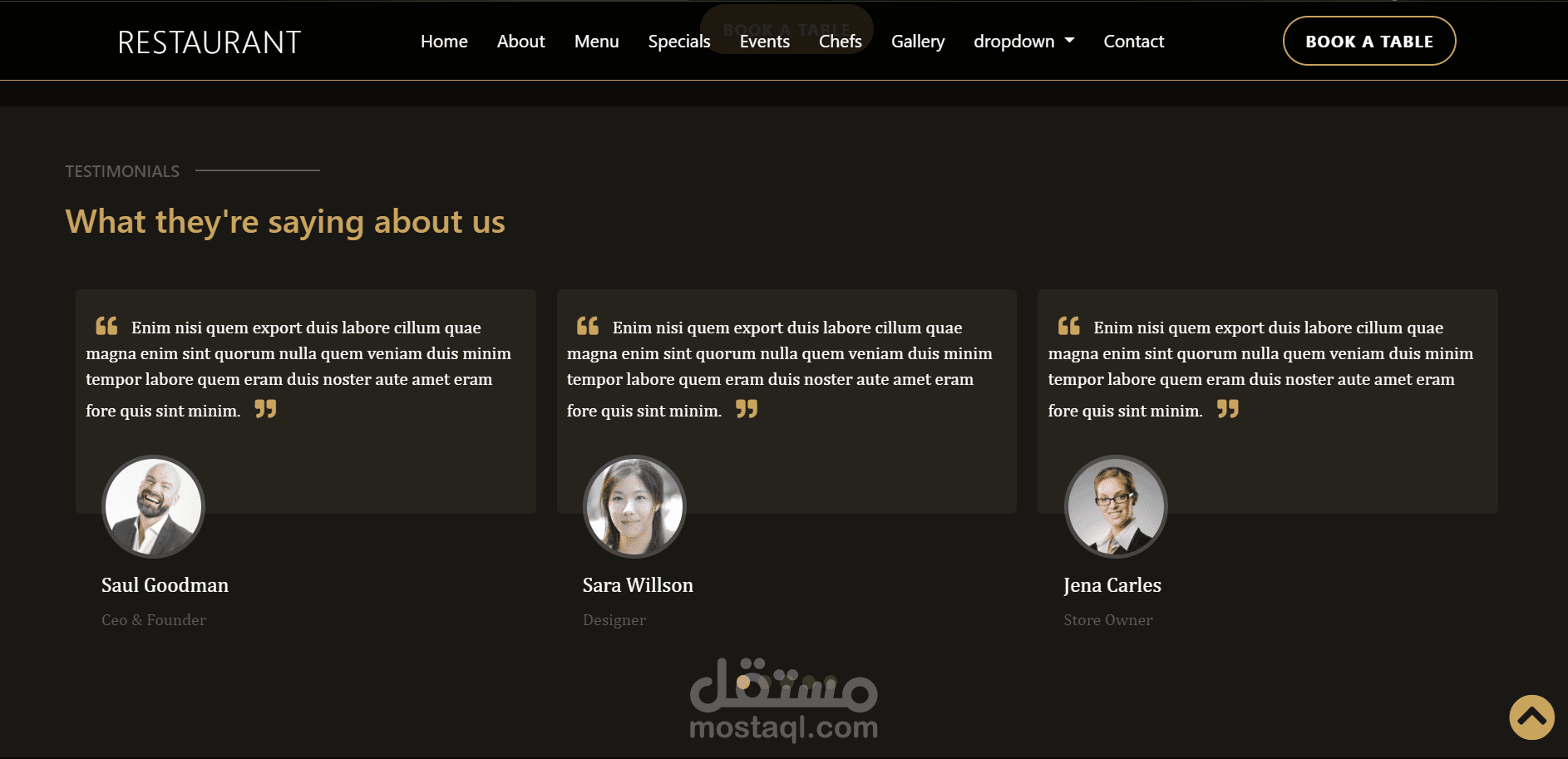Select Jena Carles's profile photo

click(1116, 506)
